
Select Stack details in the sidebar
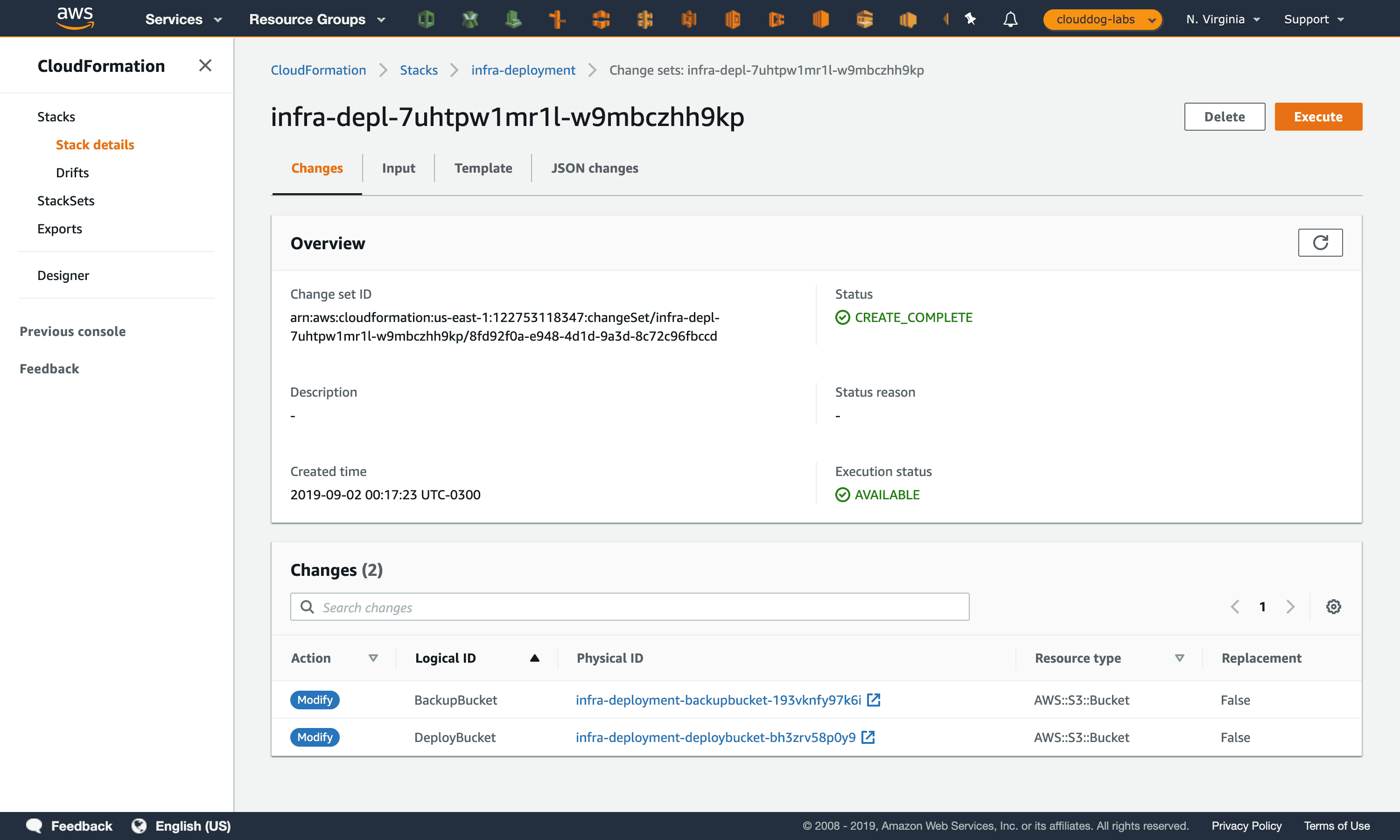click(x=95, y=144)
